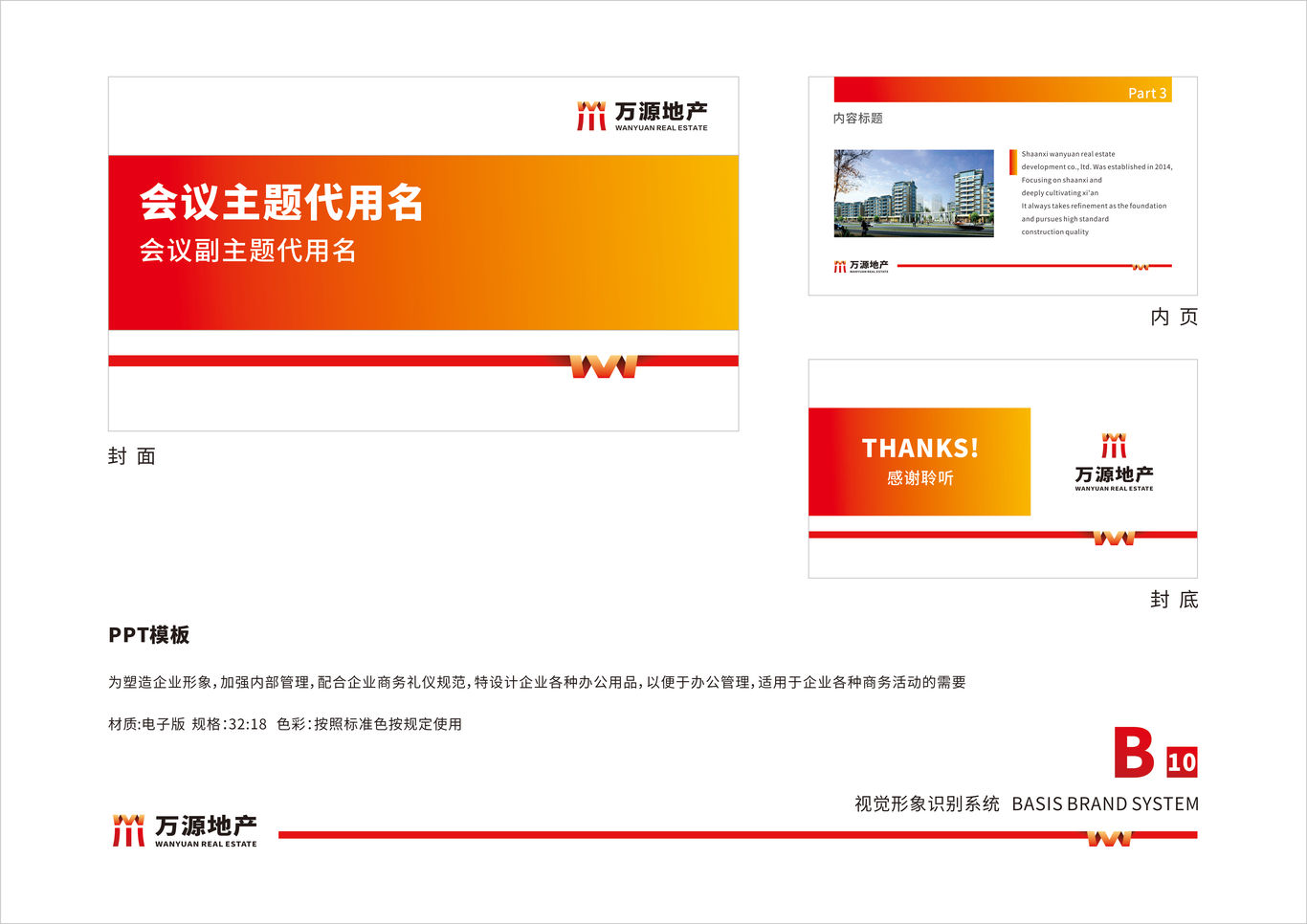Click the W ribbon emblem on the back cover slide
The image size is (1307, 924).
pyautogui.click(x=1114, y=538)
